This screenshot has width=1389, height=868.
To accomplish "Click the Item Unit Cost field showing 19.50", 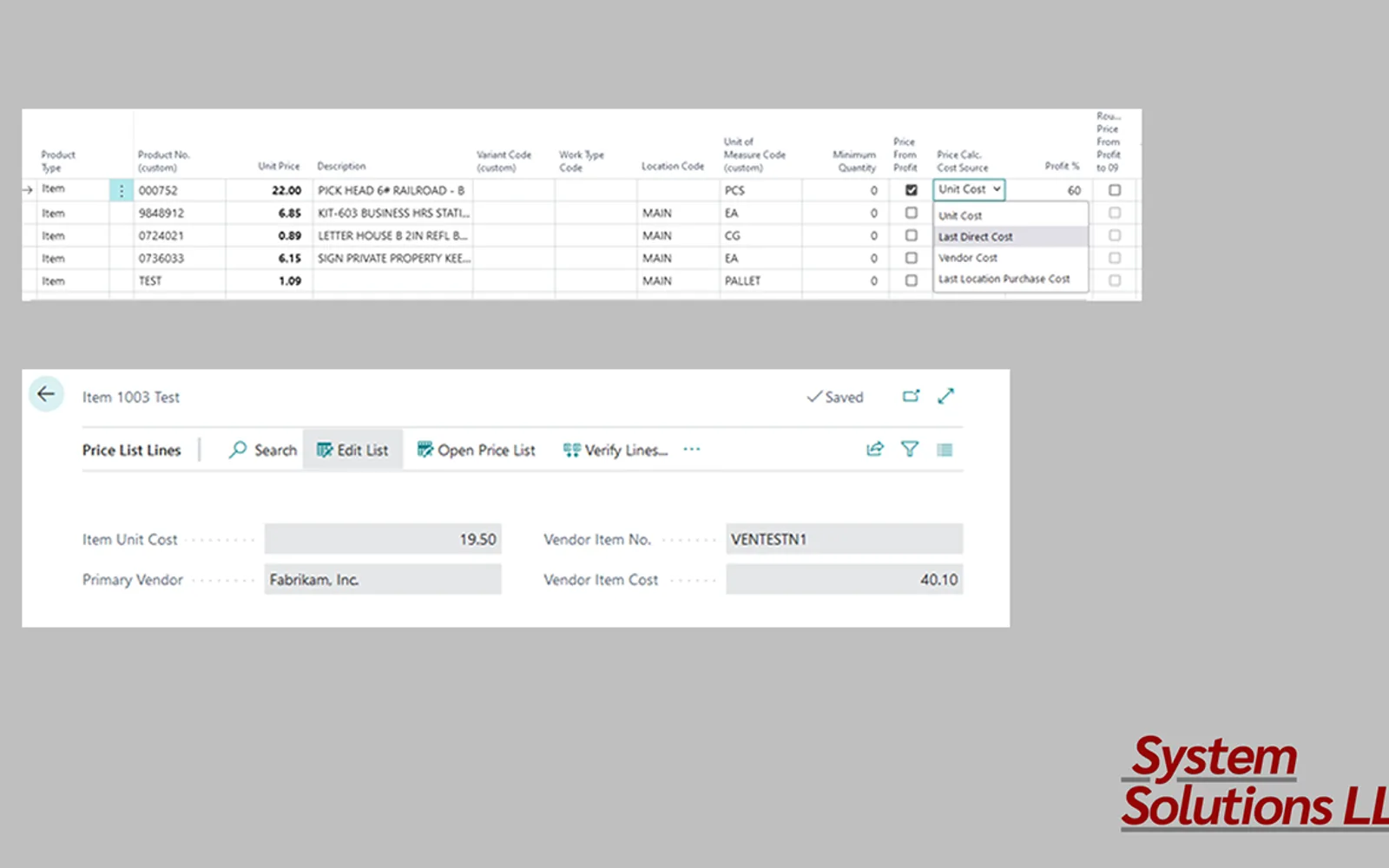I will [383, 539].
